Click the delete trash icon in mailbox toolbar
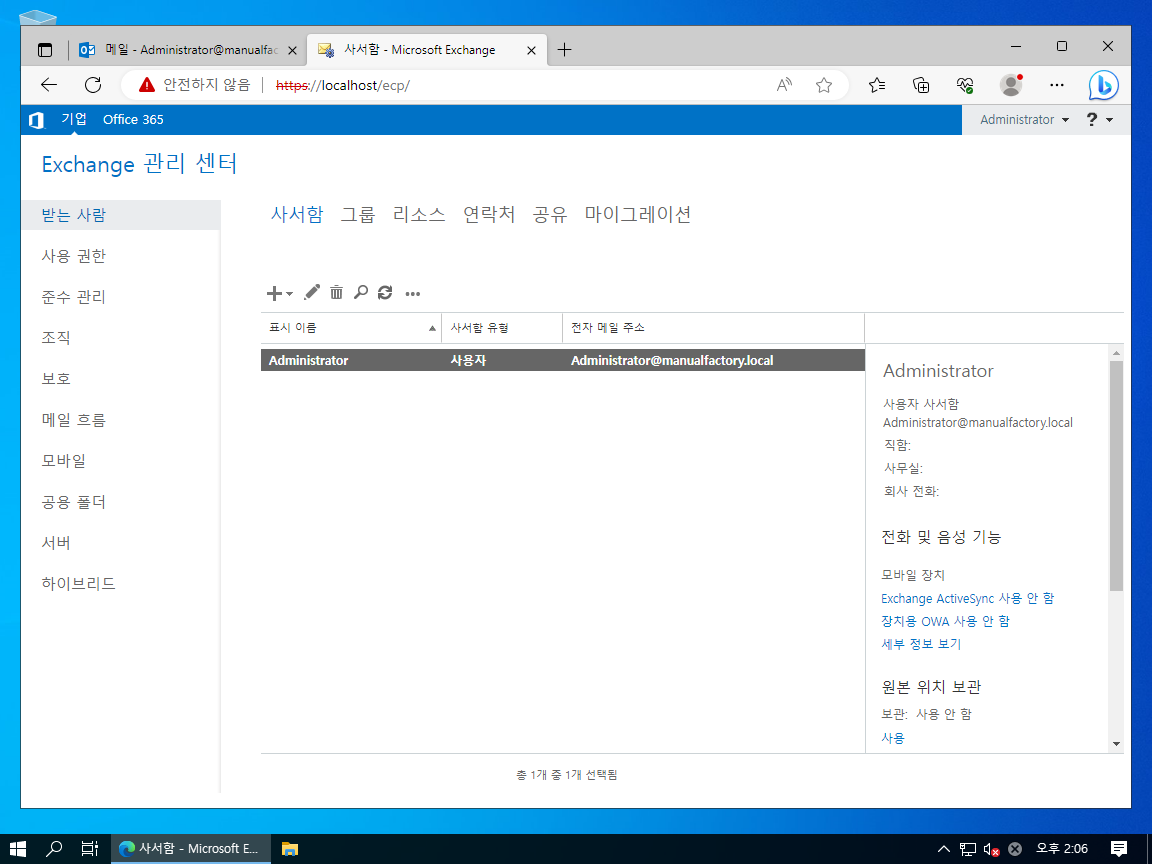The height and width of the screenshot is (864, 1152). [336, 292]
